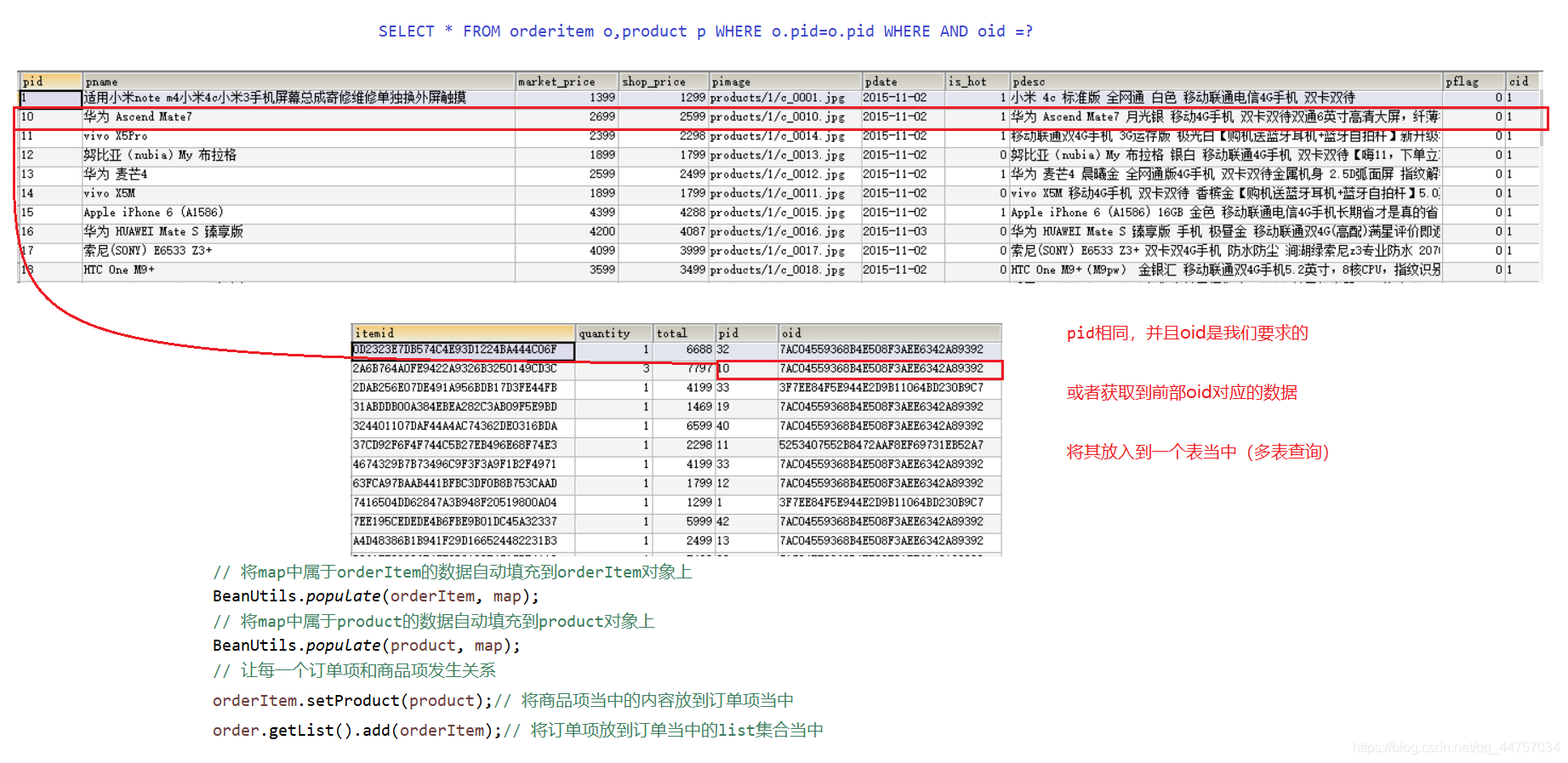Click the 'order.getList().add(orderItem);' code
The width and height of the screenshot is (1568, 763).
(x=357, y=731)
